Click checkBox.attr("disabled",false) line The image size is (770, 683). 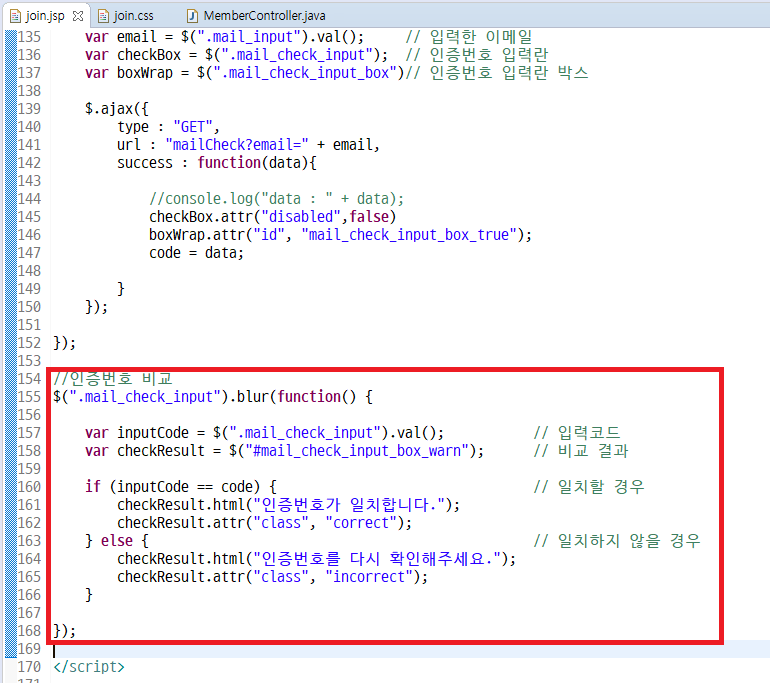[273, 217]
